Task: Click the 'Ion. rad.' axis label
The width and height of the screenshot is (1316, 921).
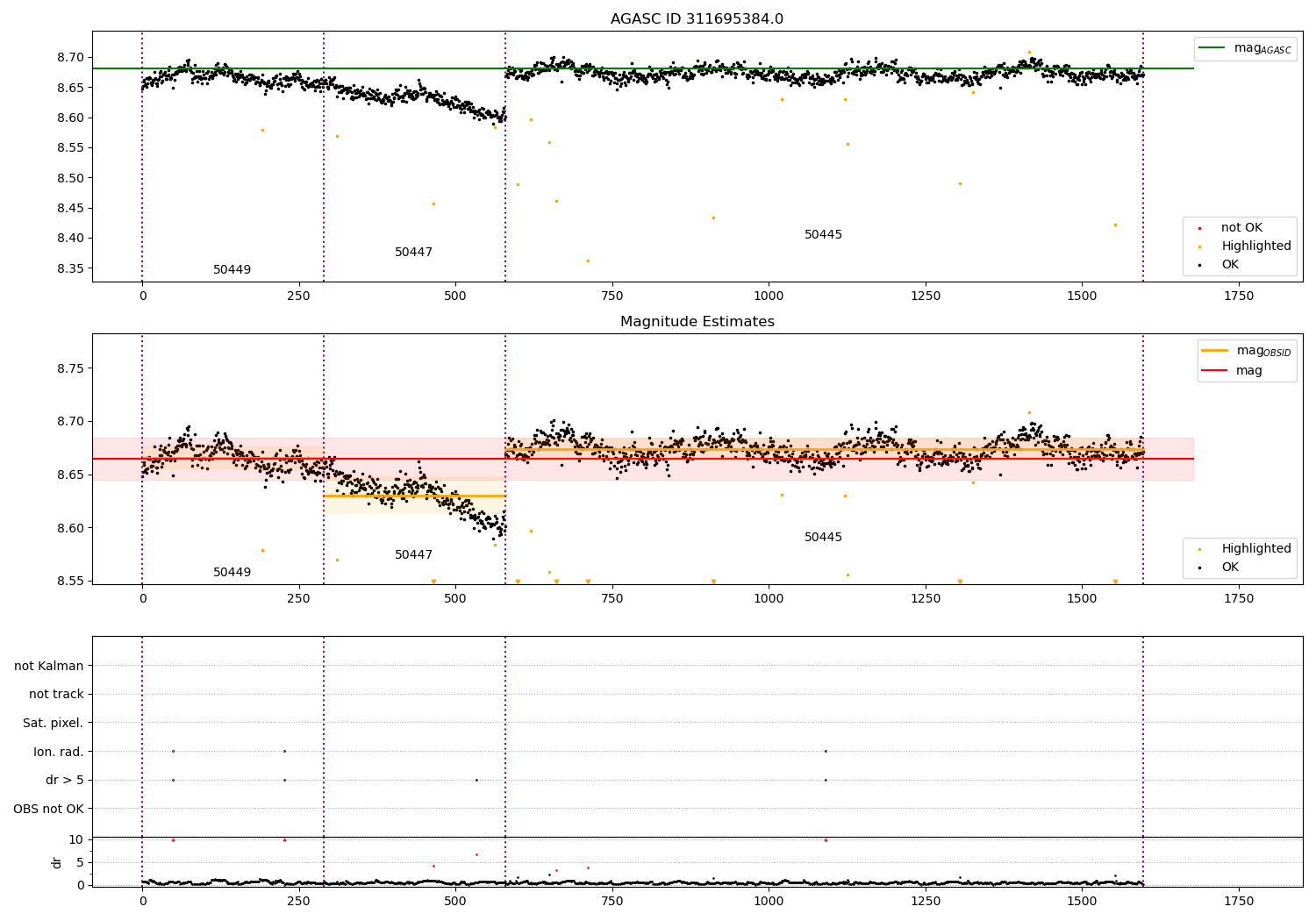Action: pos(59,752)
